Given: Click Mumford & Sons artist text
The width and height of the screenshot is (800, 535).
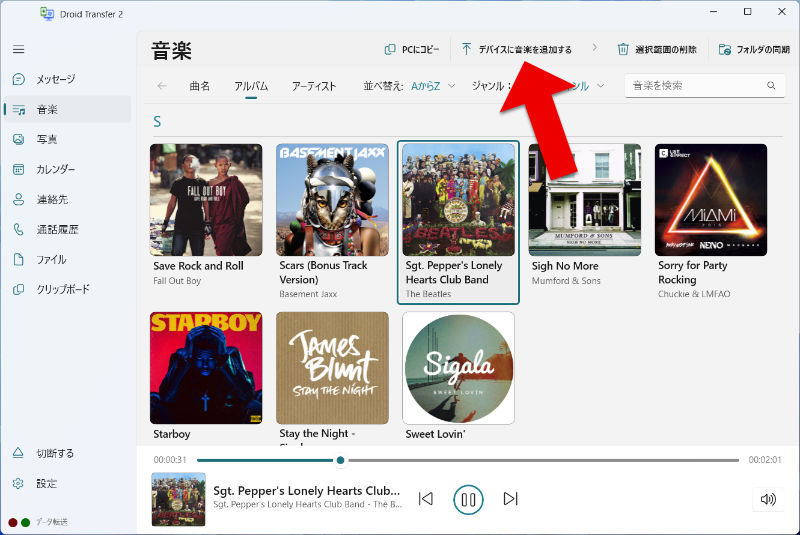Looking at the screenshot, I should [x=566, y=281].
